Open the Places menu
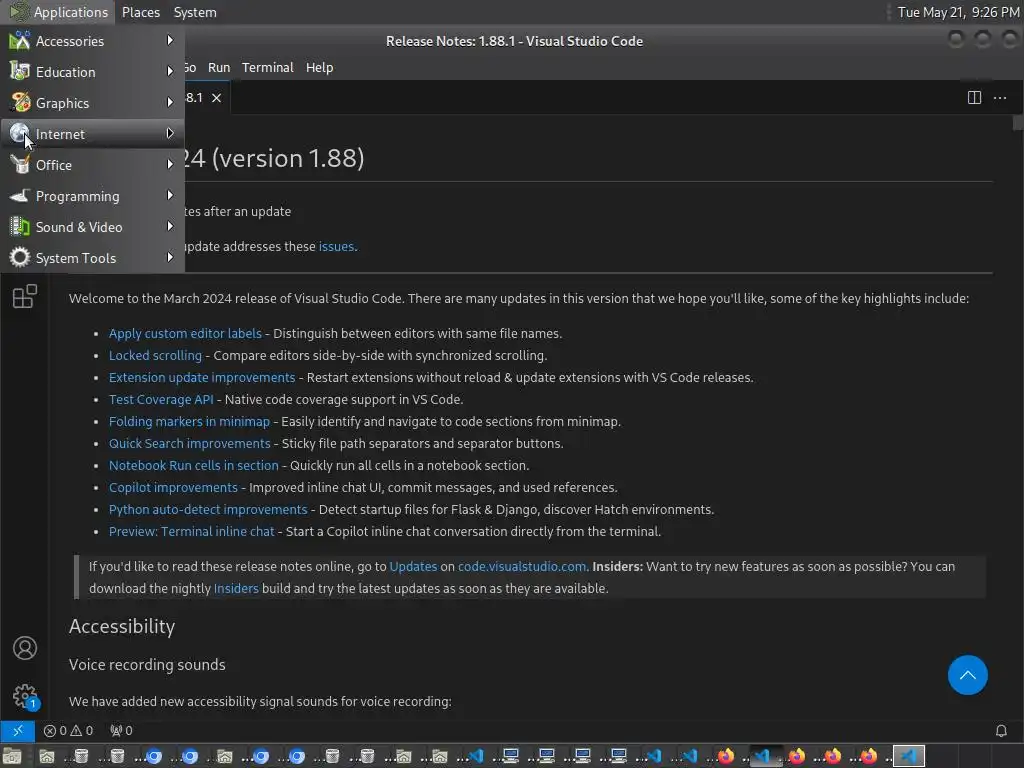The width and height of the screenshot is (1024, 768). 140,12
